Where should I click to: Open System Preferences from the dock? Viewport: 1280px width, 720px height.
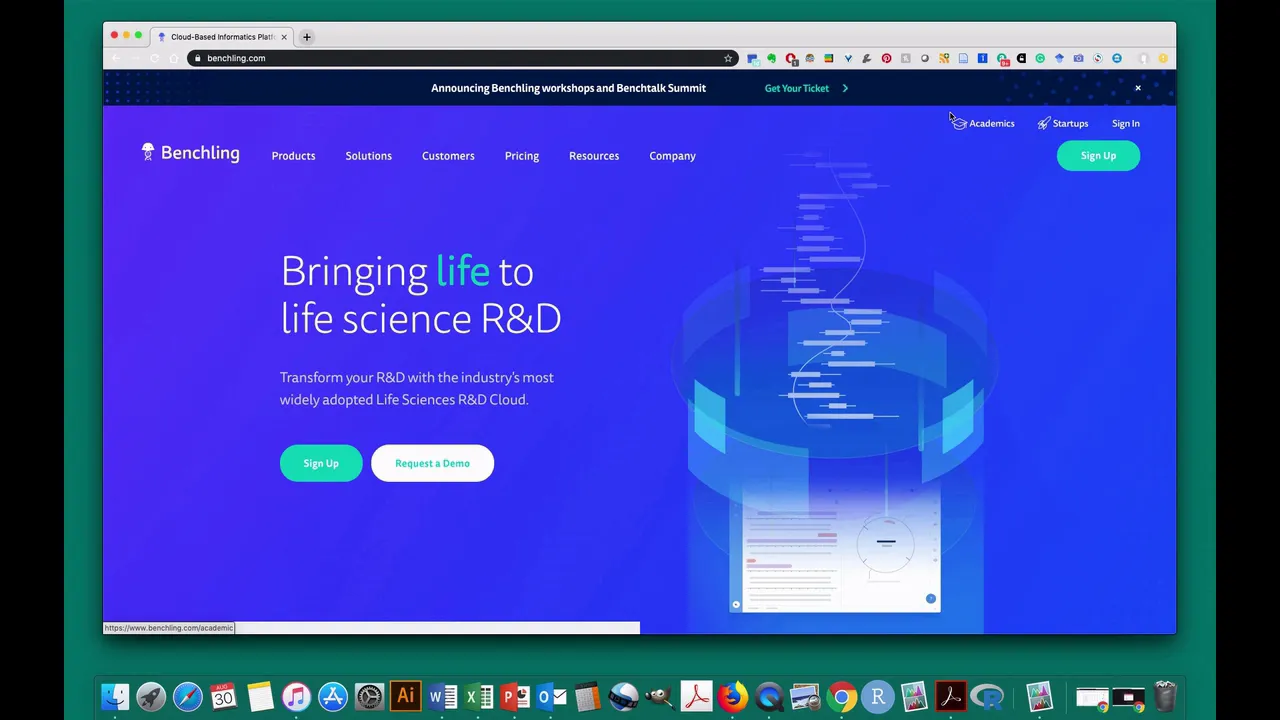pos(369,696)
